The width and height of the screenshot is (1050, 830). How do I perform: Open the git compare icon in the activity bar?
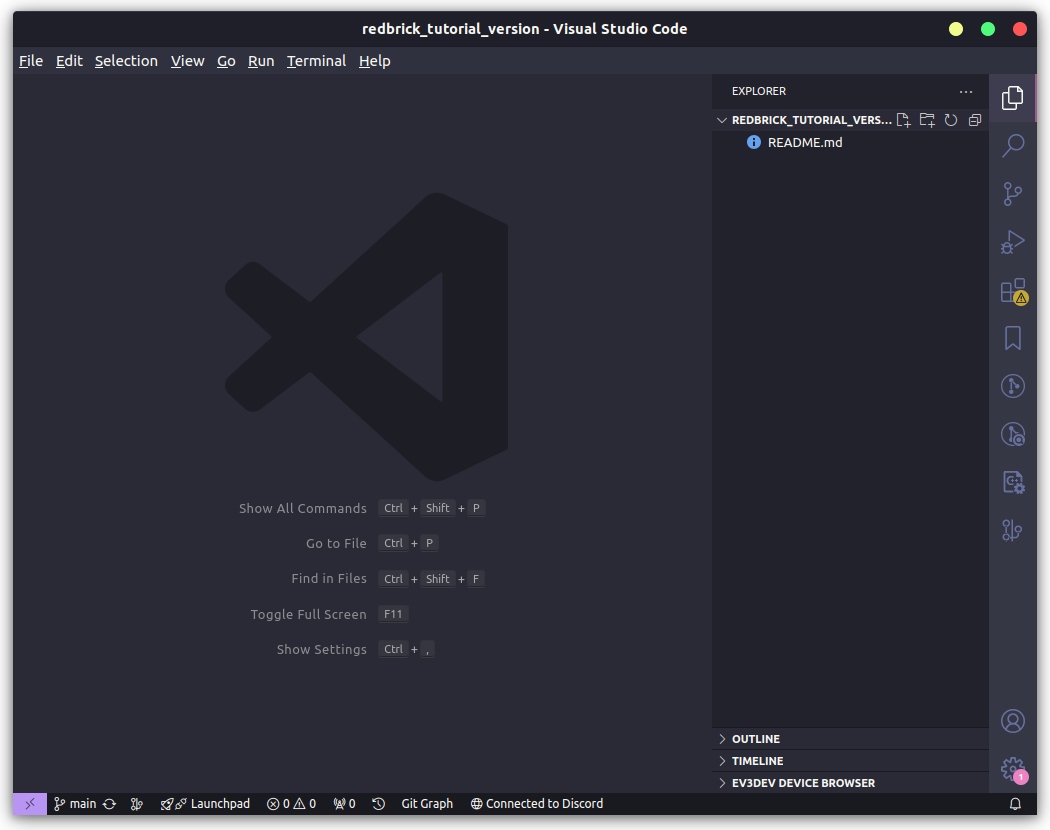pyautogui.click(x=1012, y=531)
